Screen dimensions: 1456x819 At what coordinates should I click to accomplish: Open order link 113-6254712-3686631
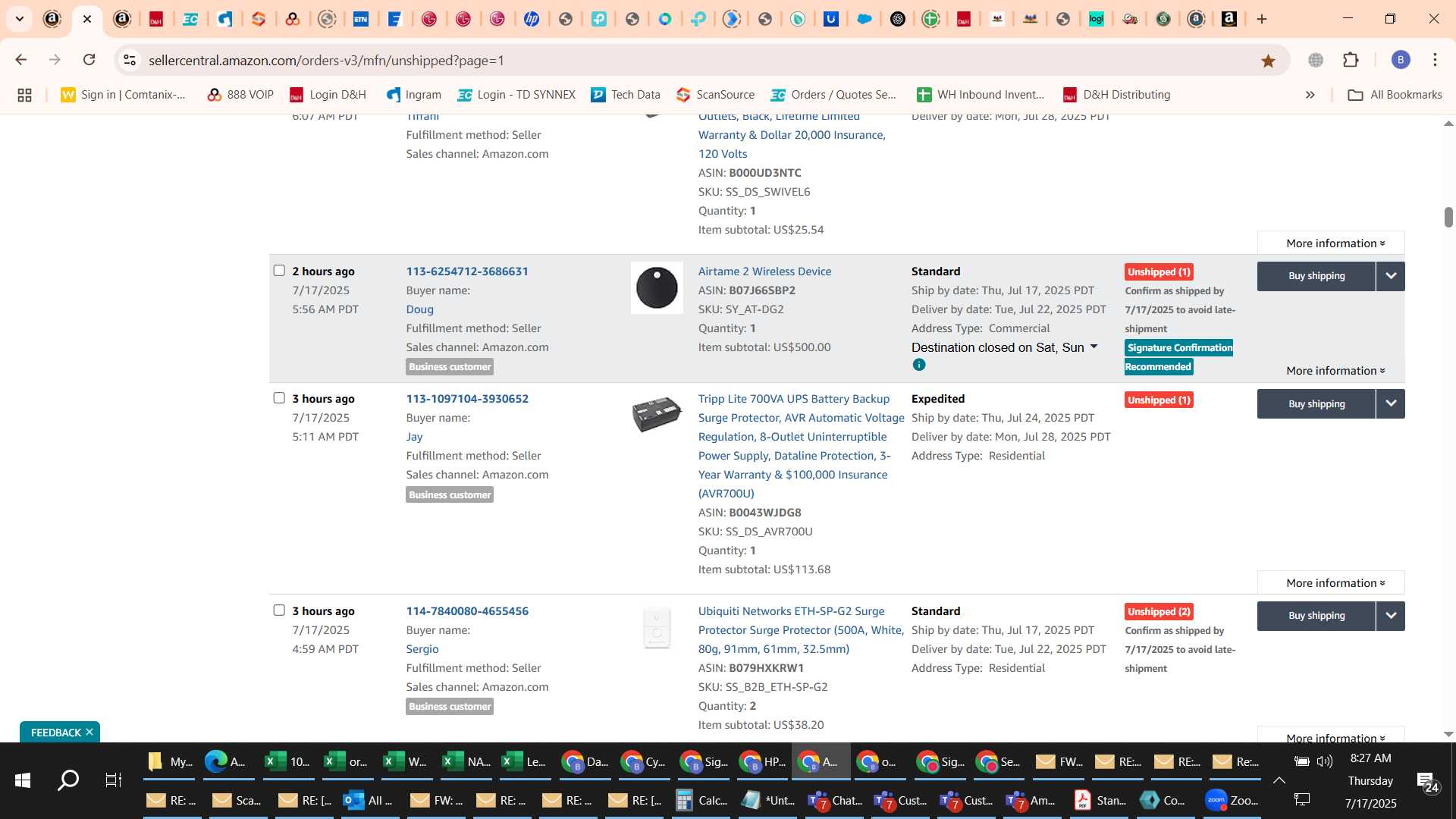(467, 271)
